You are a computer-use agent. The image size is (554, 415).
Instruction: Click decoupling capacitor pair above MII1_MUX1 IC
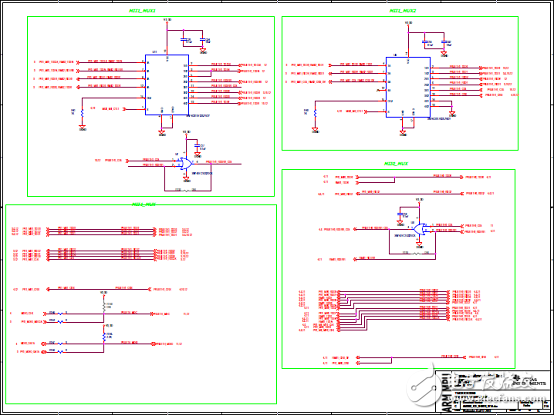coord(193,40)
